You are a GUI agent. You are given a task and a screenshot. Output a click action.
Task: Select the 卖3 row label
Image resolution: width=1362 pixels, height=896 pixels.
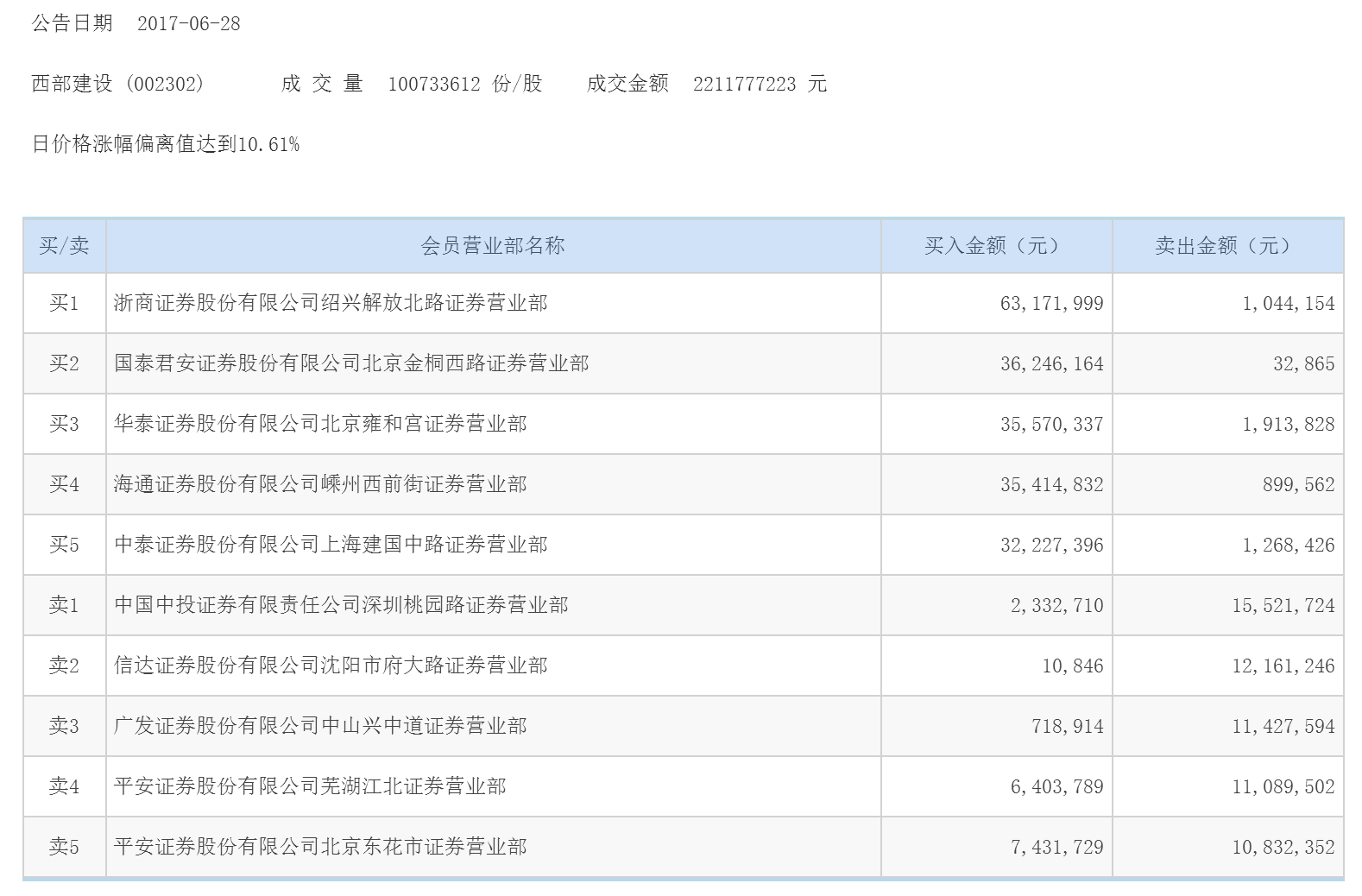pos(65,726)
